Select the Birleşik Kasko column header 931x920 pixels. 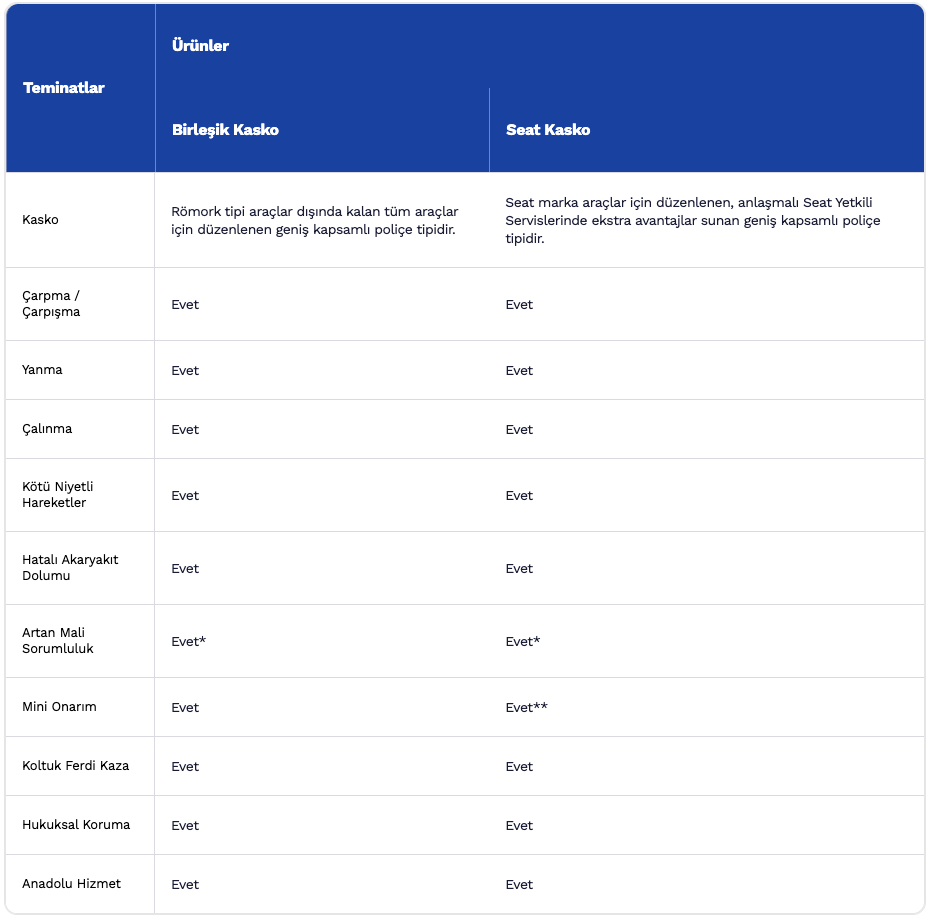pos(225,130)
